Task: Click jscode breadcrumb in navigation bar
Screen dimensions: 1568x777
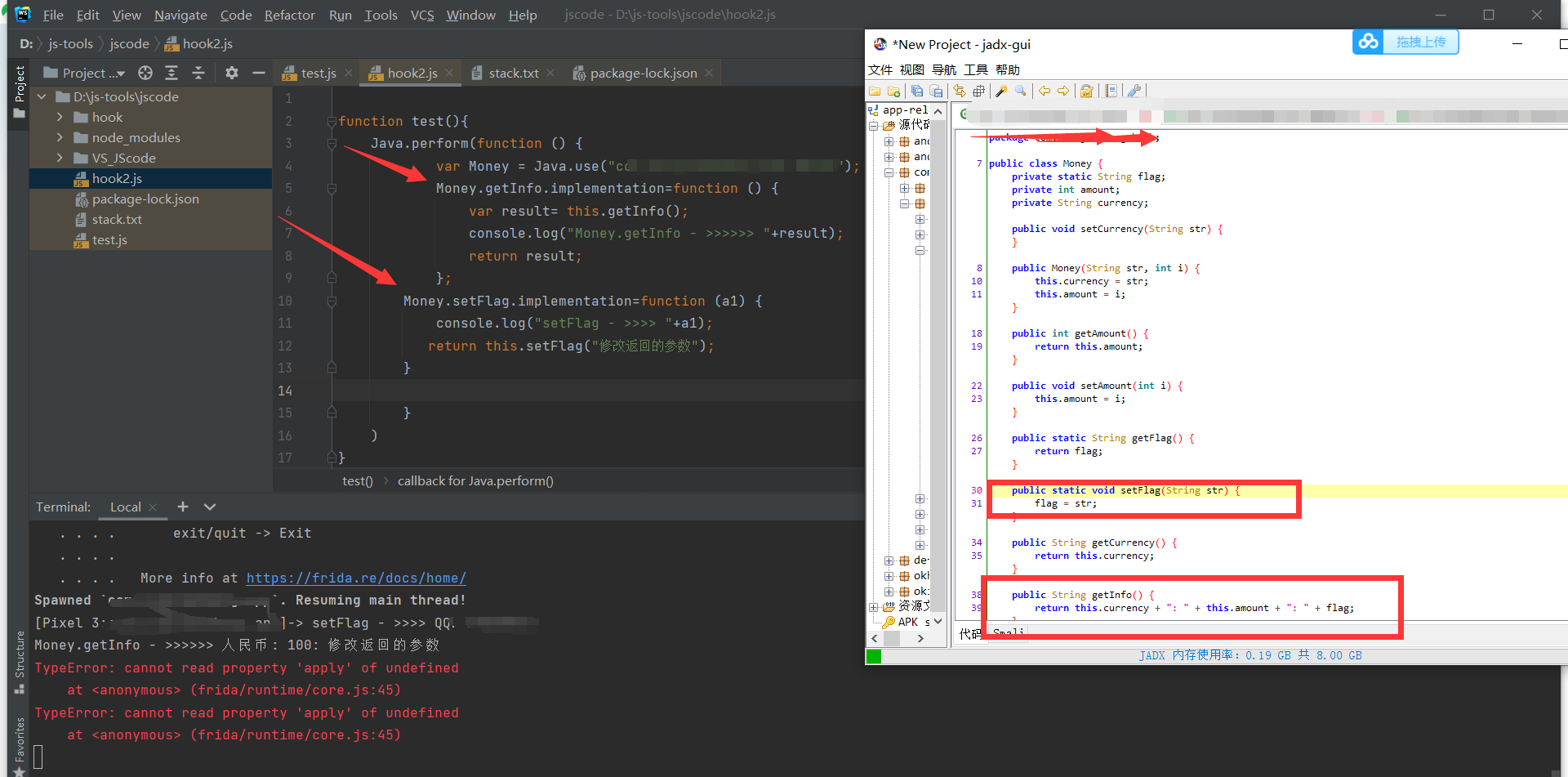Action: click(129, 43)
